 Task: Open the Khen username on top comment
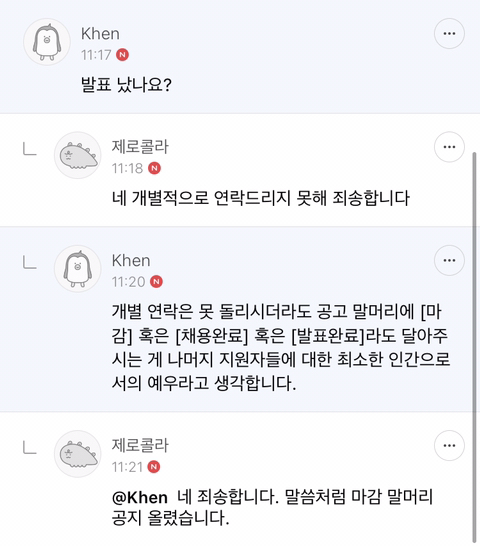(100, 34)
